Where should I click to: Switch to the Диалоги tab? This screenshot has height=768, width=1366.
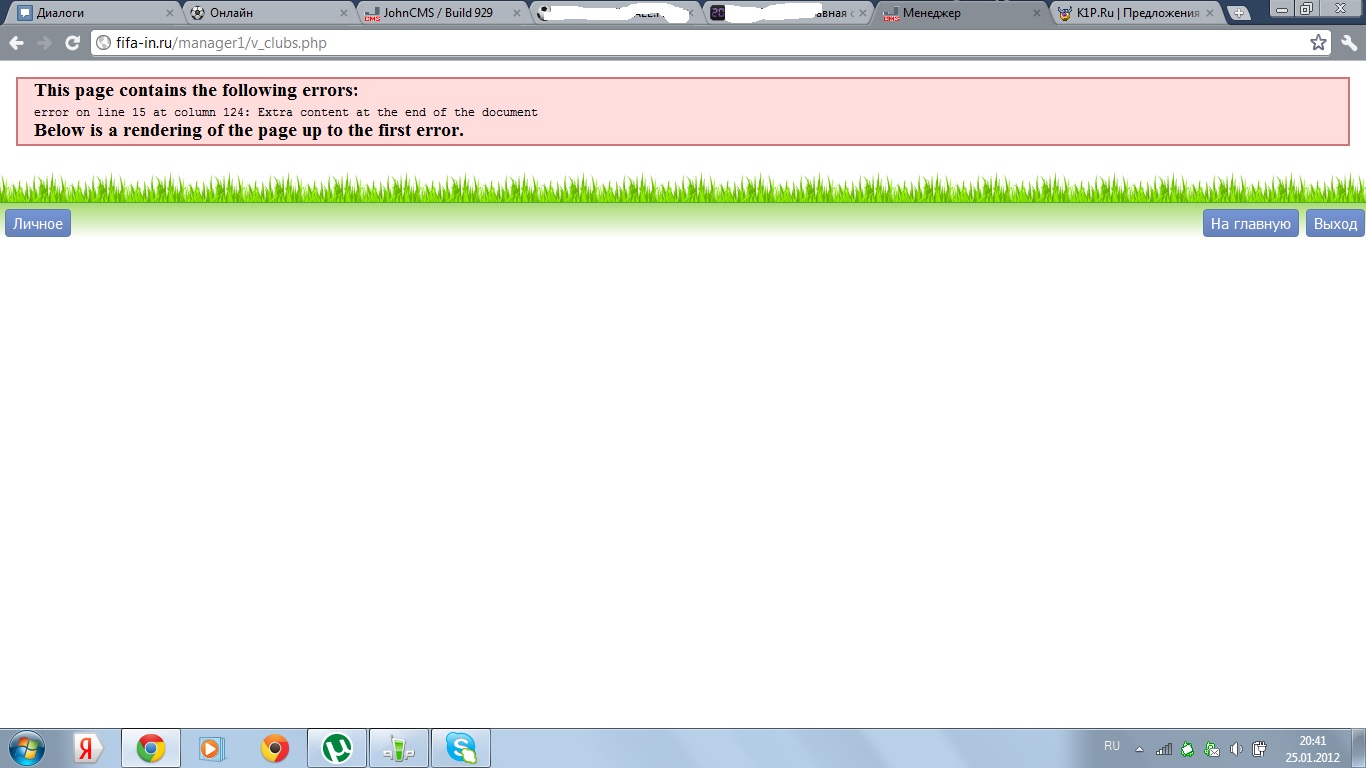coord(97,13)
